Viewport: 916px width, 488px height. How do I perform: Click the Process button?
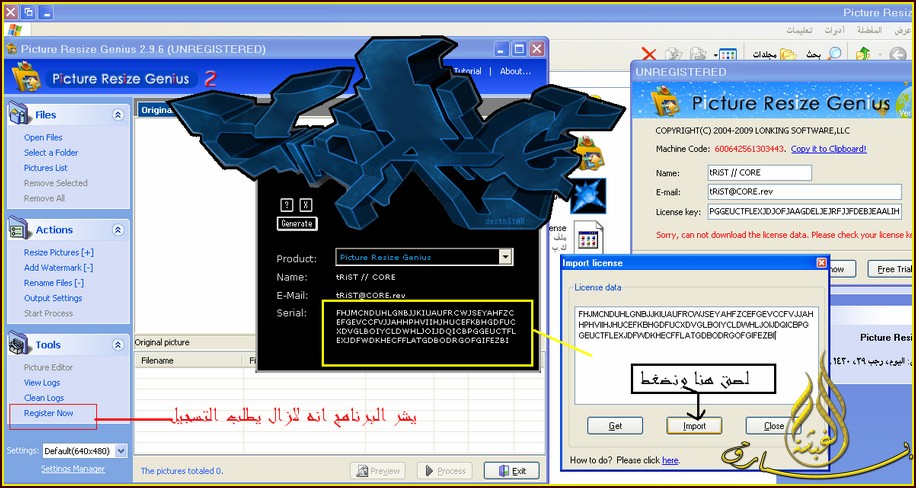pos(444,471)
